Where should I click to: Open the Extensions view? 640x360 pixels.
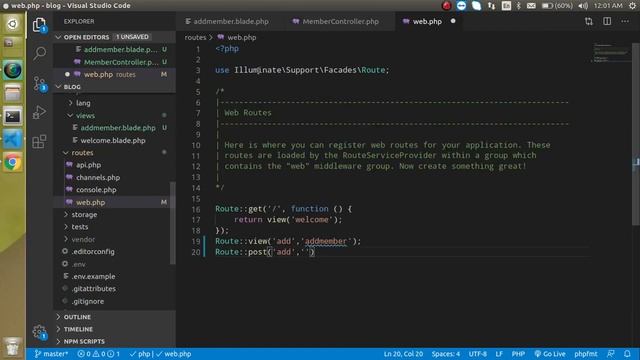coord(39,142)
